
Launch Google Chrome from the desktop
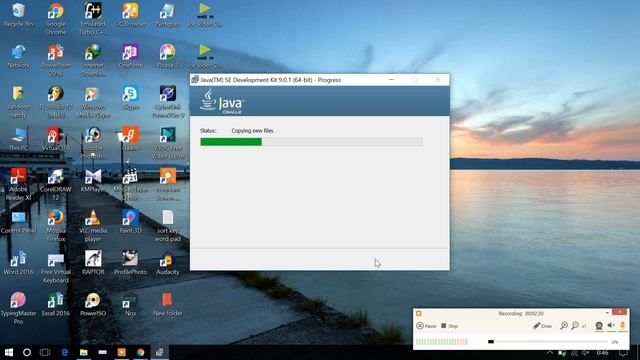[x=56, y=19]
